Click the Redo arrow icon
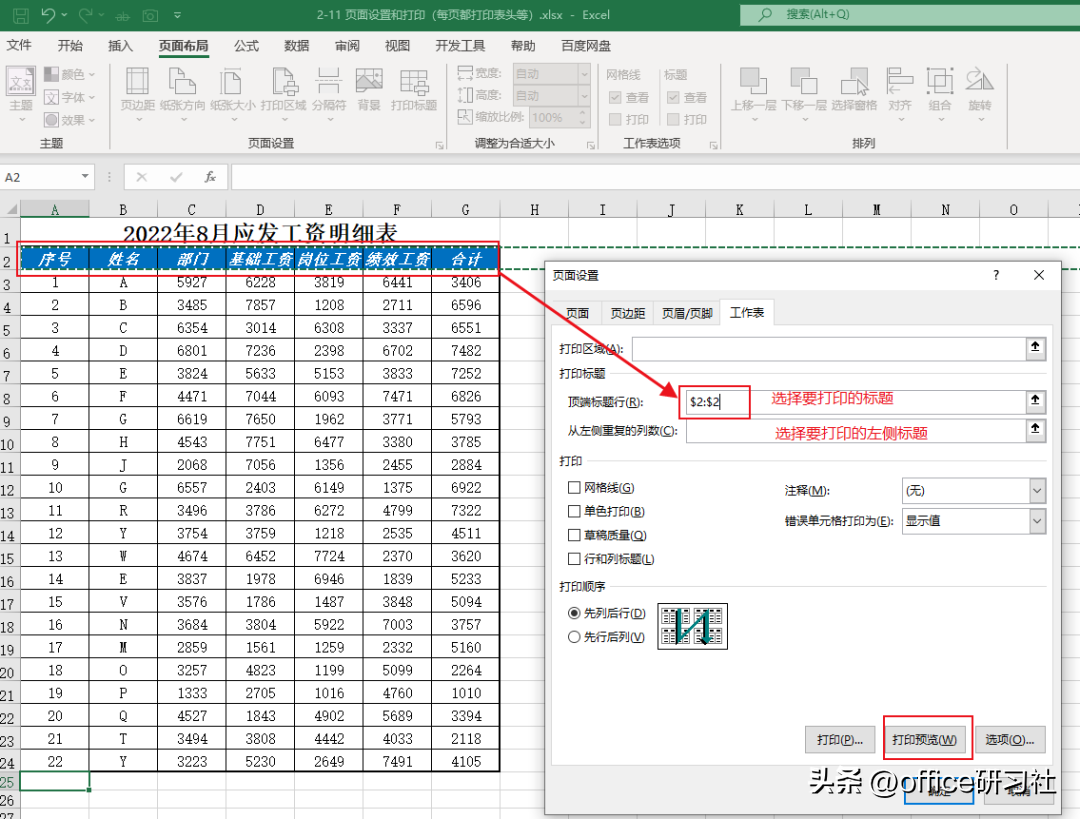The width and height of the screenshot is (1080, 819). point(86,14)
